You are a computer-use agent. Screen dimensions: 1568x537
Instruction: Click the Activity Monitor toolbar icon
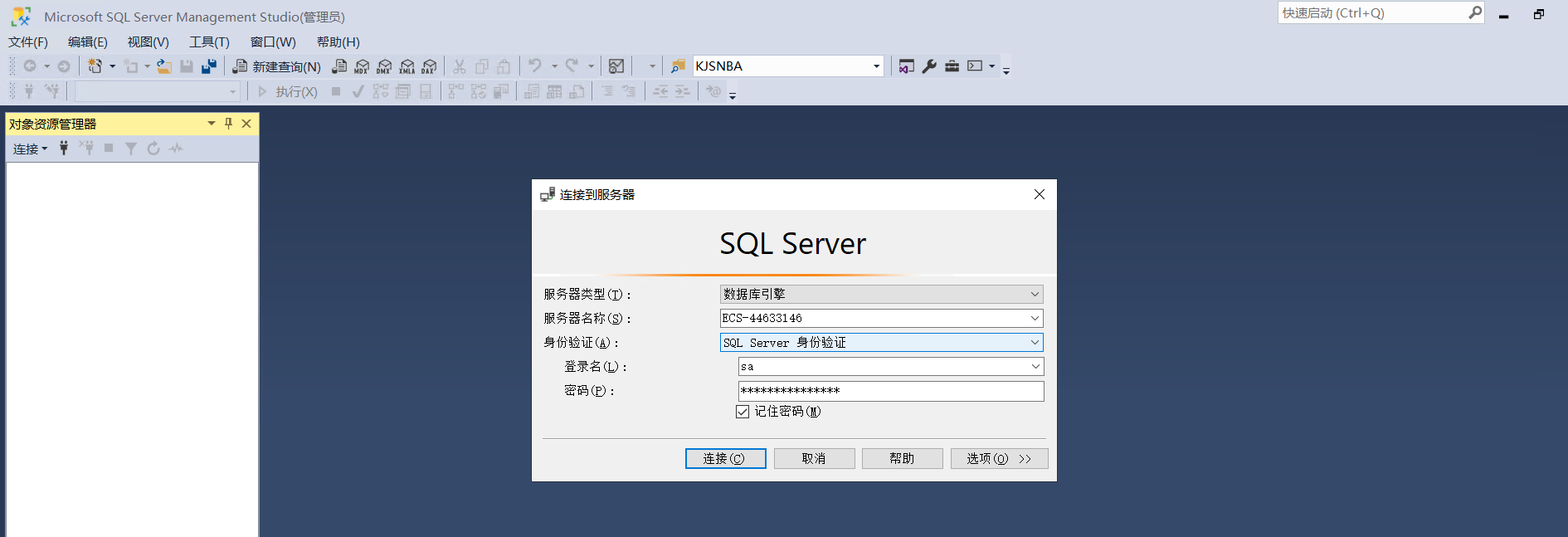[616, 66]
